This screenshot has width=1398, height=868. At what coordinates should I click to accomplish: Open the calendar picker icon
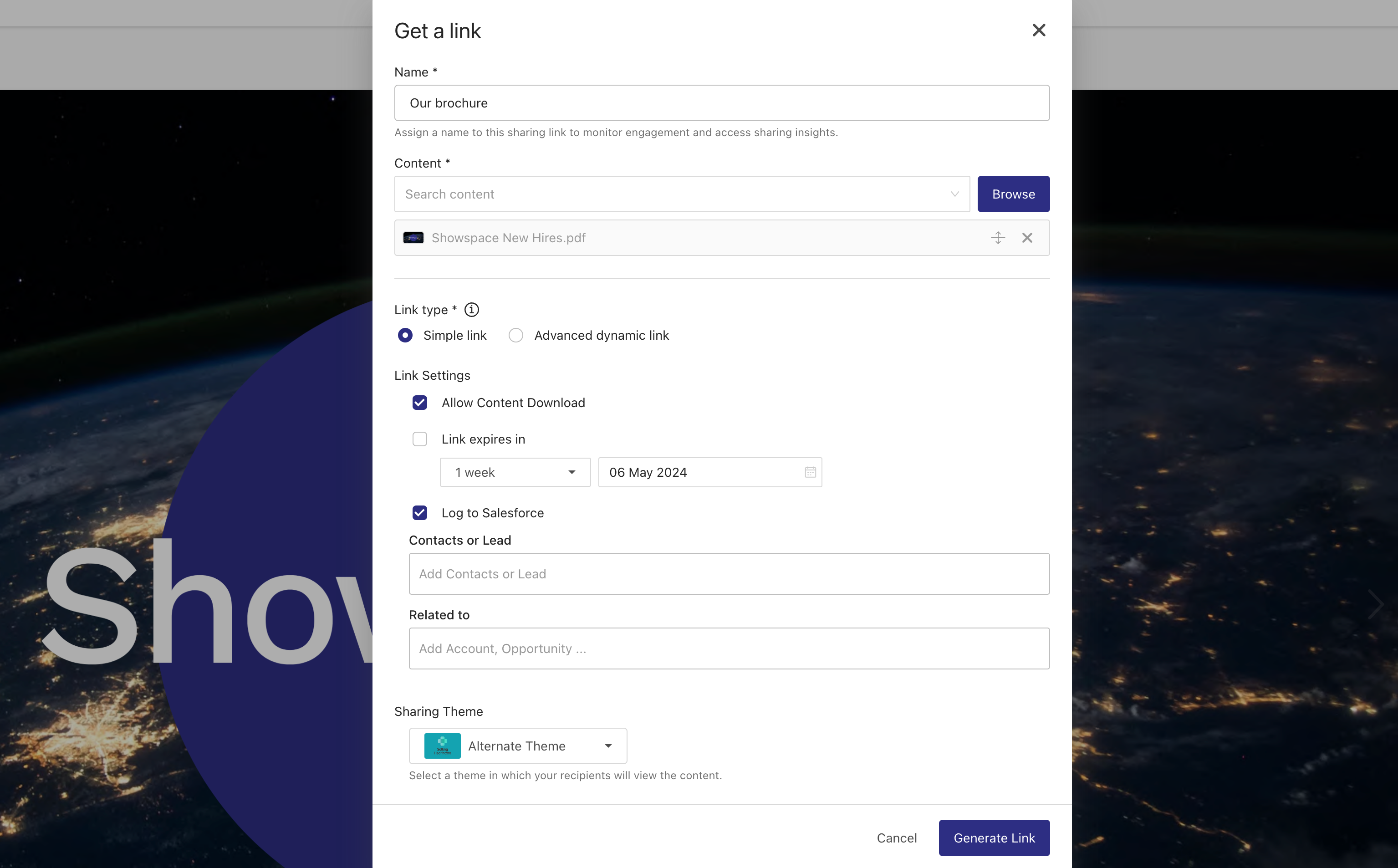coord(810,472)
